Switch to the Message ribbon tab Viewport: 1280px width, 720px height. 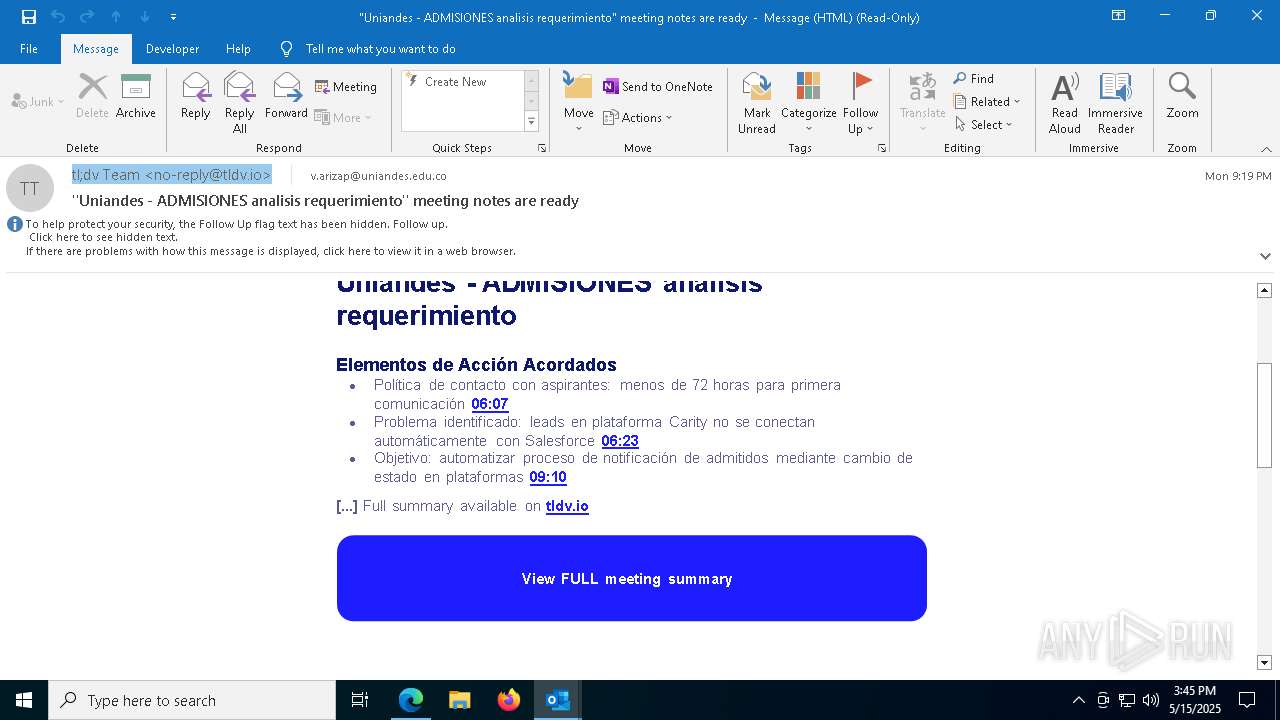[96, 48]
